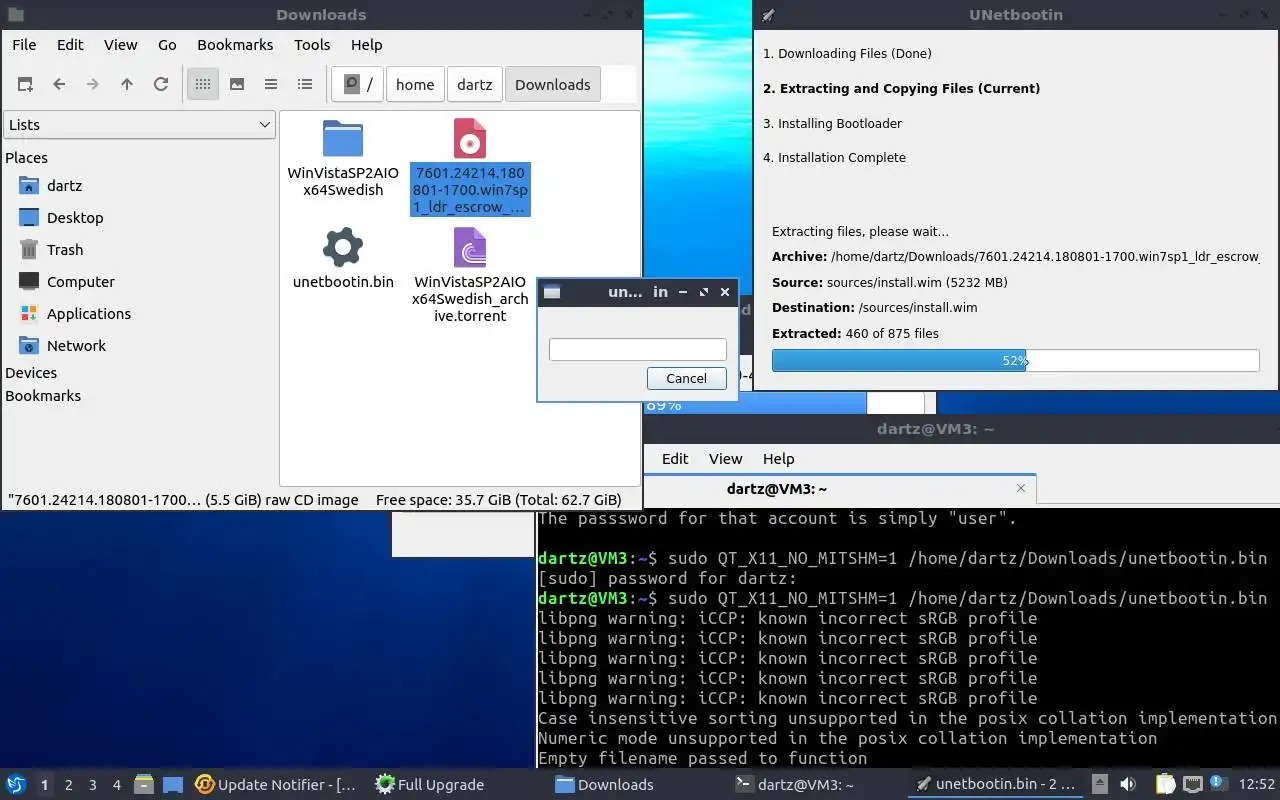Open the start menu bird icon
This screenshot has width=1280, height=800.
tap(16, 784)
